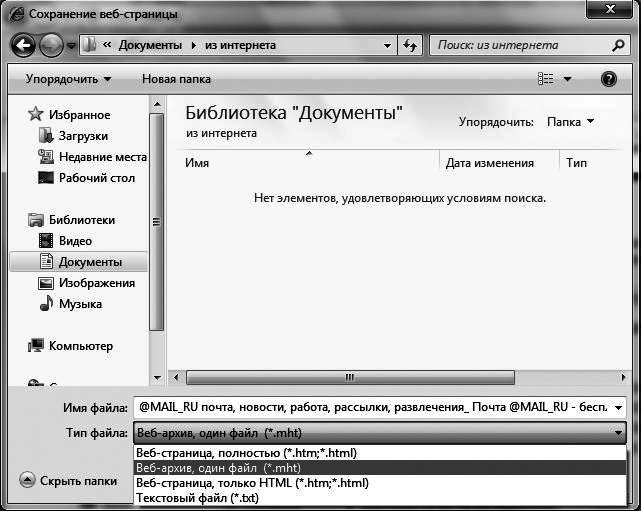Click the Изображения picture icon
Viewport: 641px width, 511px height.
pos(46,283)
